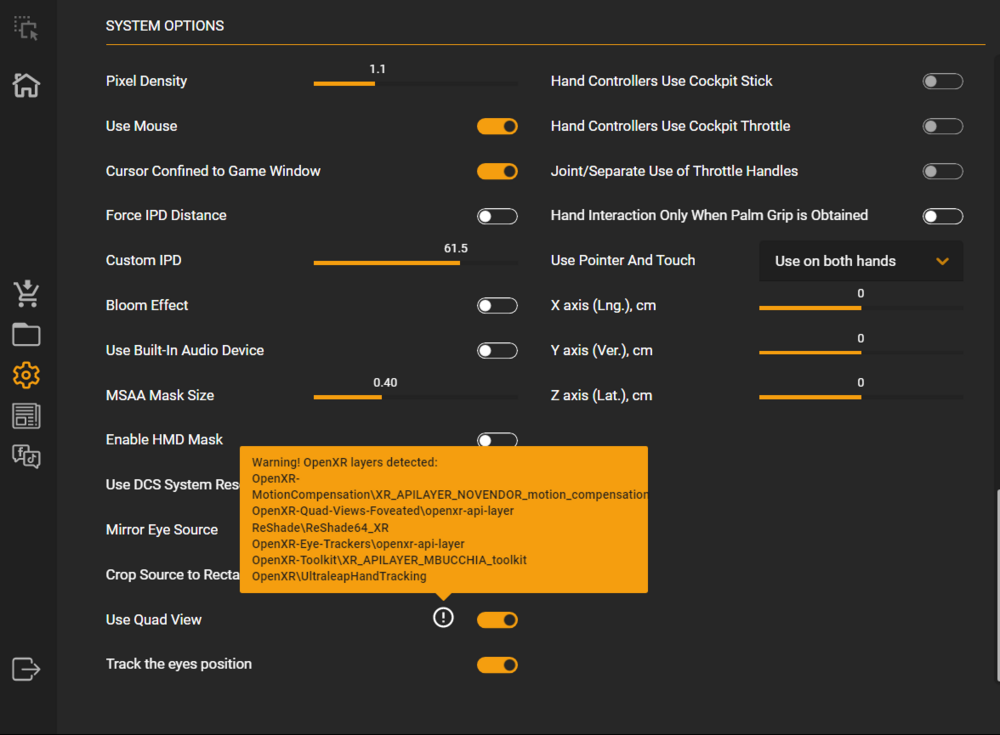Open the news page icon
1000x735 pixels.
click(26, 416)
